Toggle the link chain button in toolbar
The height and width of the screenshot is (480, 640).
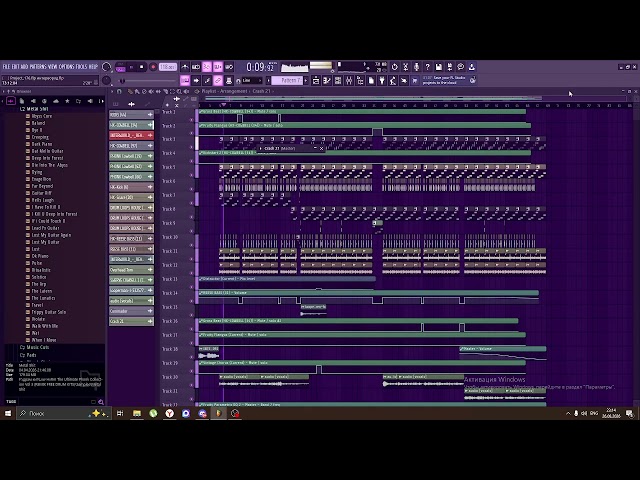click(x=218, y=80)
